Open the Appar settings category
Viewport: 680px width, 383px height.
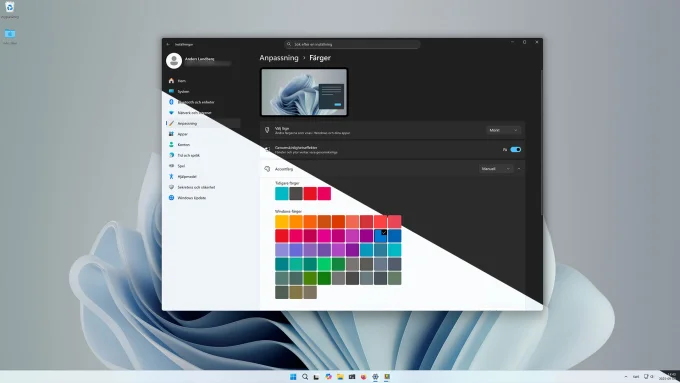203,134
